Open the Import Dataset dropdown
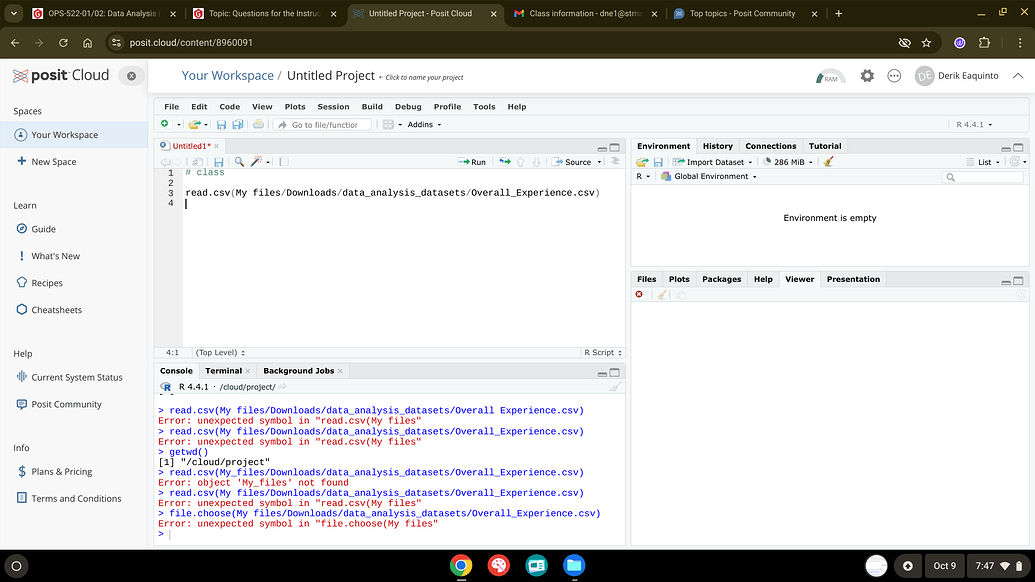Image resolution: width=1035 pixels, height=582 pixels. point(711,161)
